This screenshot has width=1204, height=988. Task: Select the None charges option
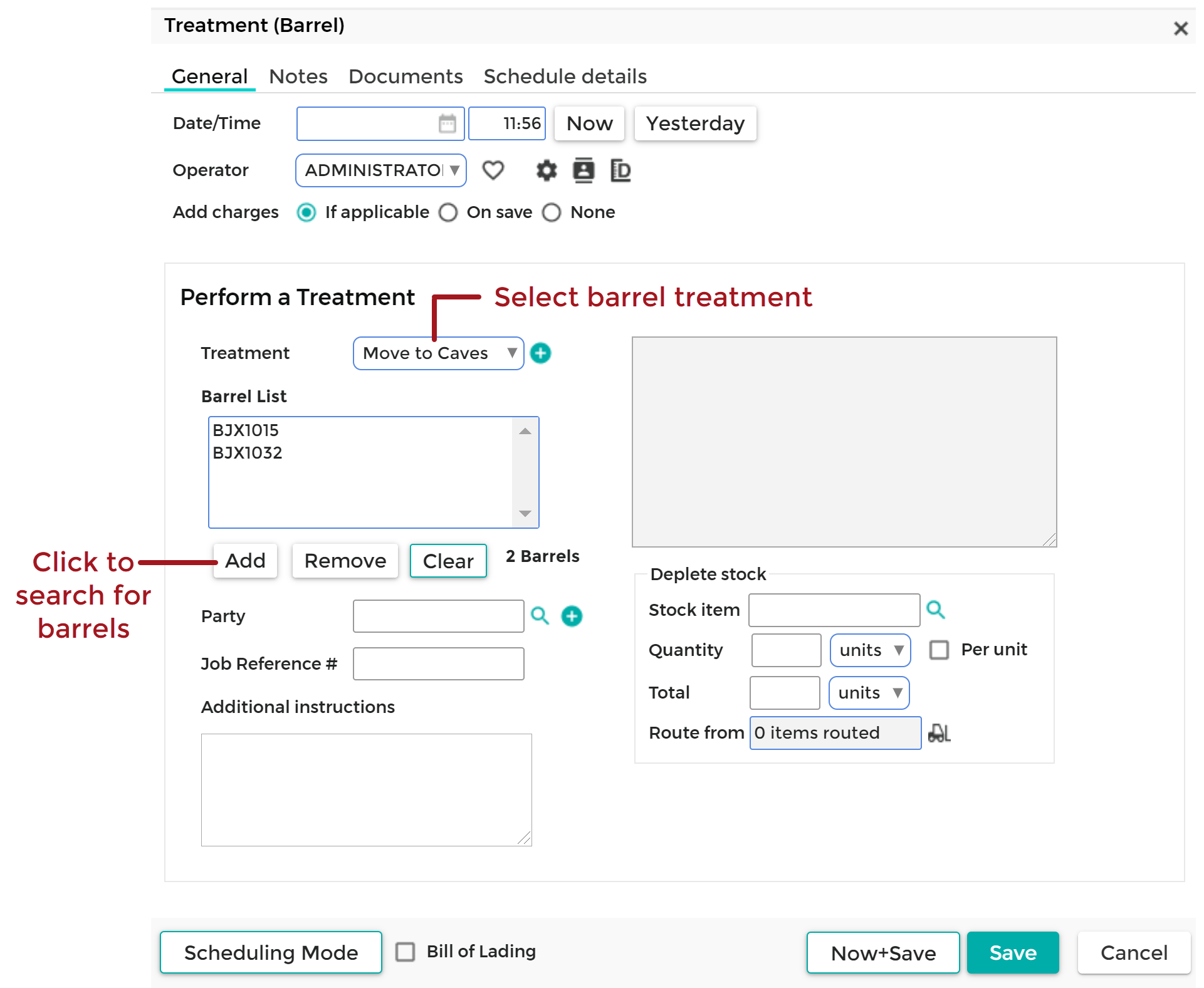pos(552,212)
